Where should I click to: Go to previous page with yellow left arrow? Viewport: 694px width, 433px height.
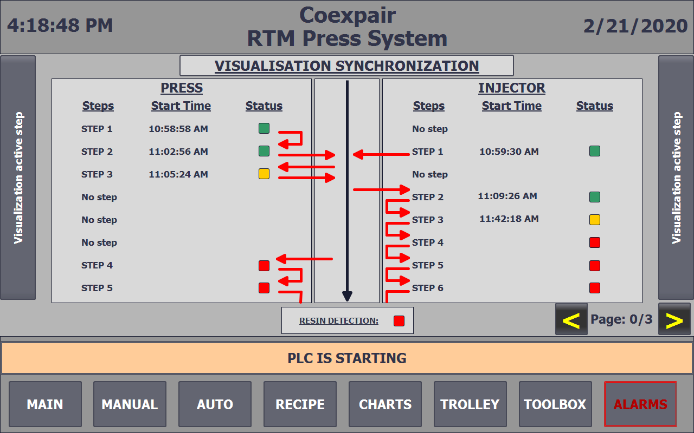tap(571, 319)
